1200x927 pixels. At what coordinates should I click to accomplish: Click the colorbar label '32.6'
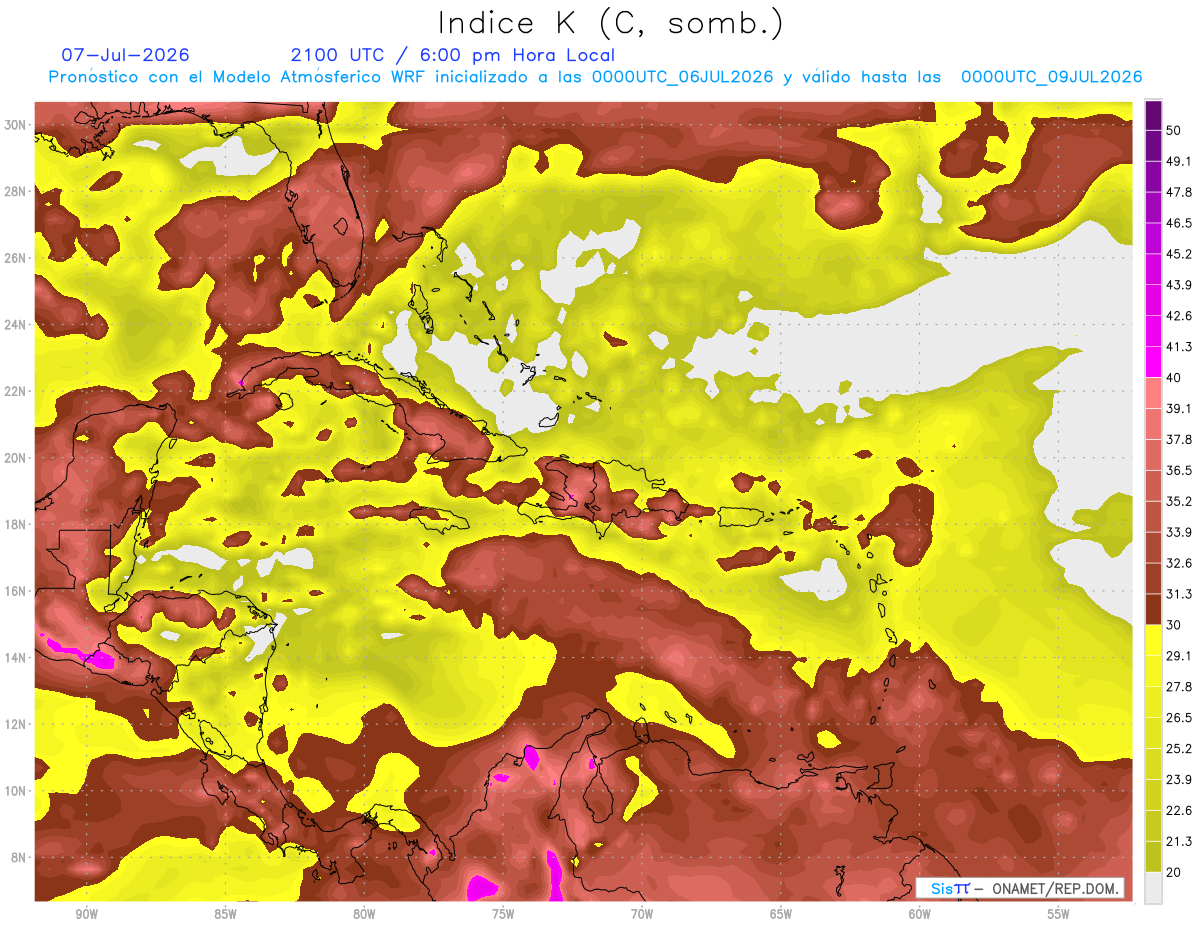click(1178, 563)
